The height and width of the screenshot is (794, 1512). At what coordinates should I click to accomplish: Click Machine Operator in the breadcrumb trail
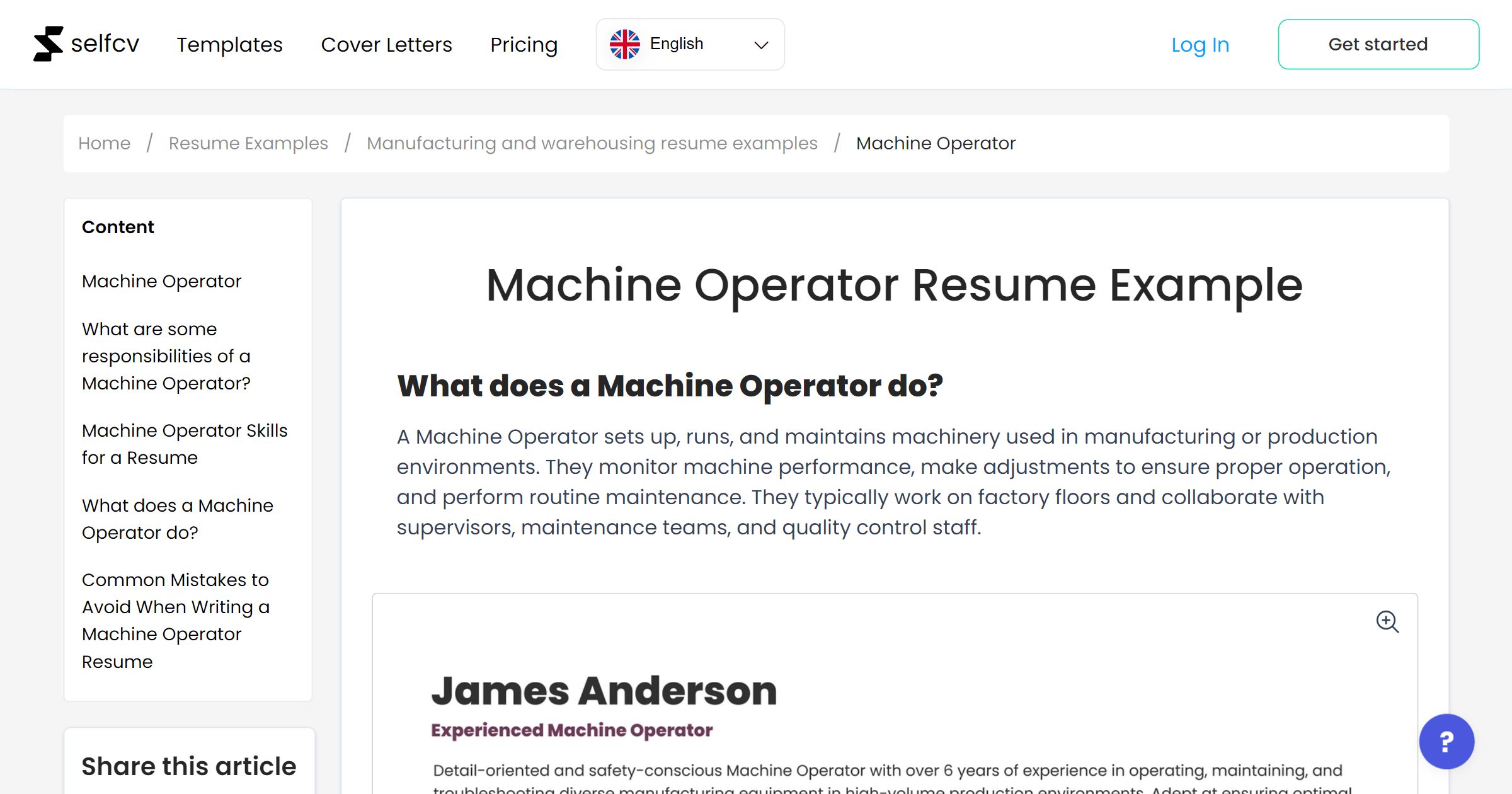(935, 143)
